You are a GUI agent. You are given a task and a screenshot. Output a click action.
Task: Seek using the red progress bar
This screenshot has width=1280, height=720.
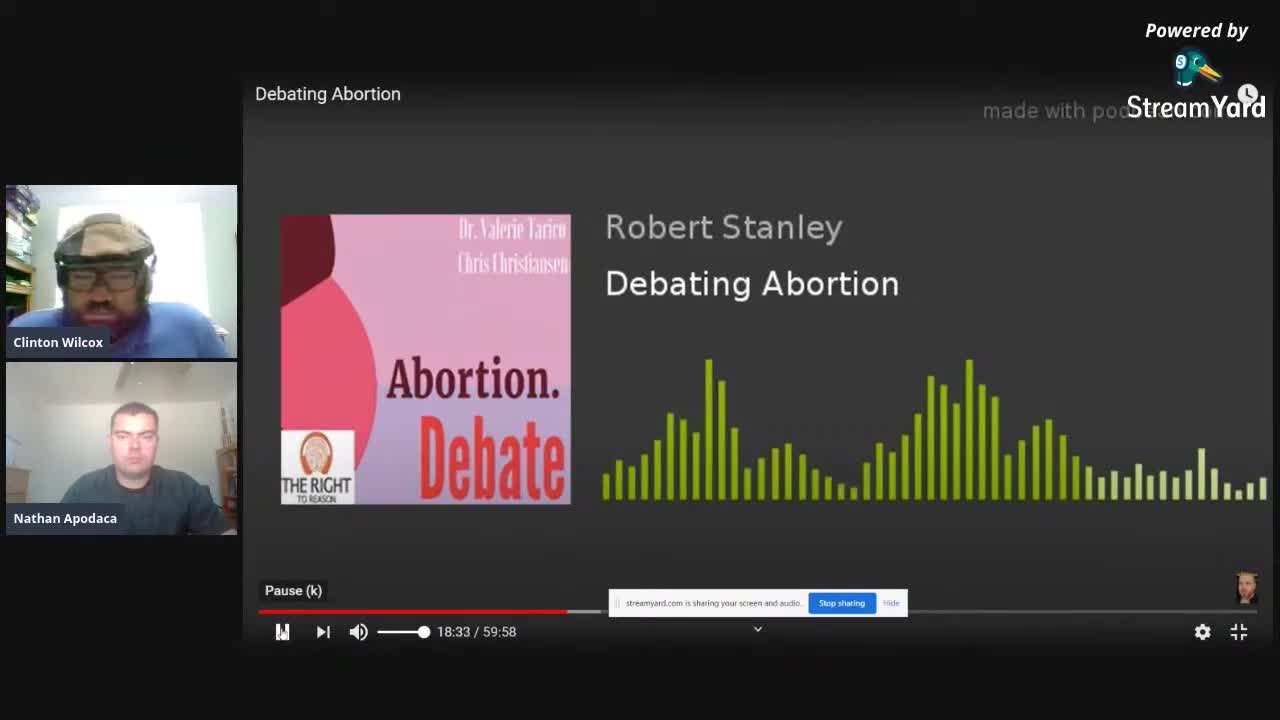click(x=413, y=611)
